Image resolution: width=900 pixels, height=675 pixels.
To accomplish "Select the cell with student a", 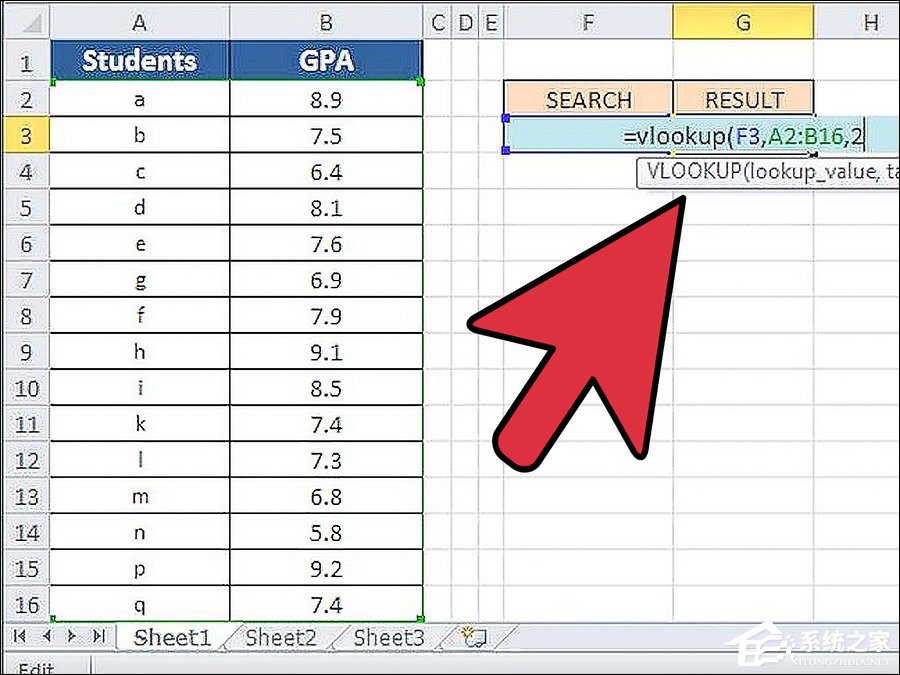I will pyautogui.click(x=139, y=98).
